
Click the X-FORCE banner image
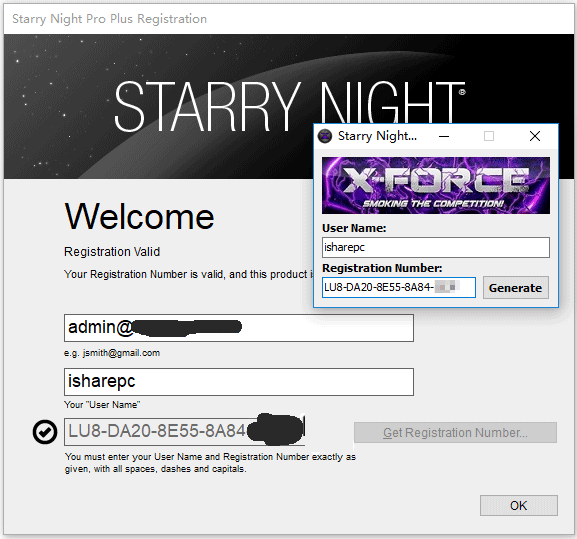436,185
